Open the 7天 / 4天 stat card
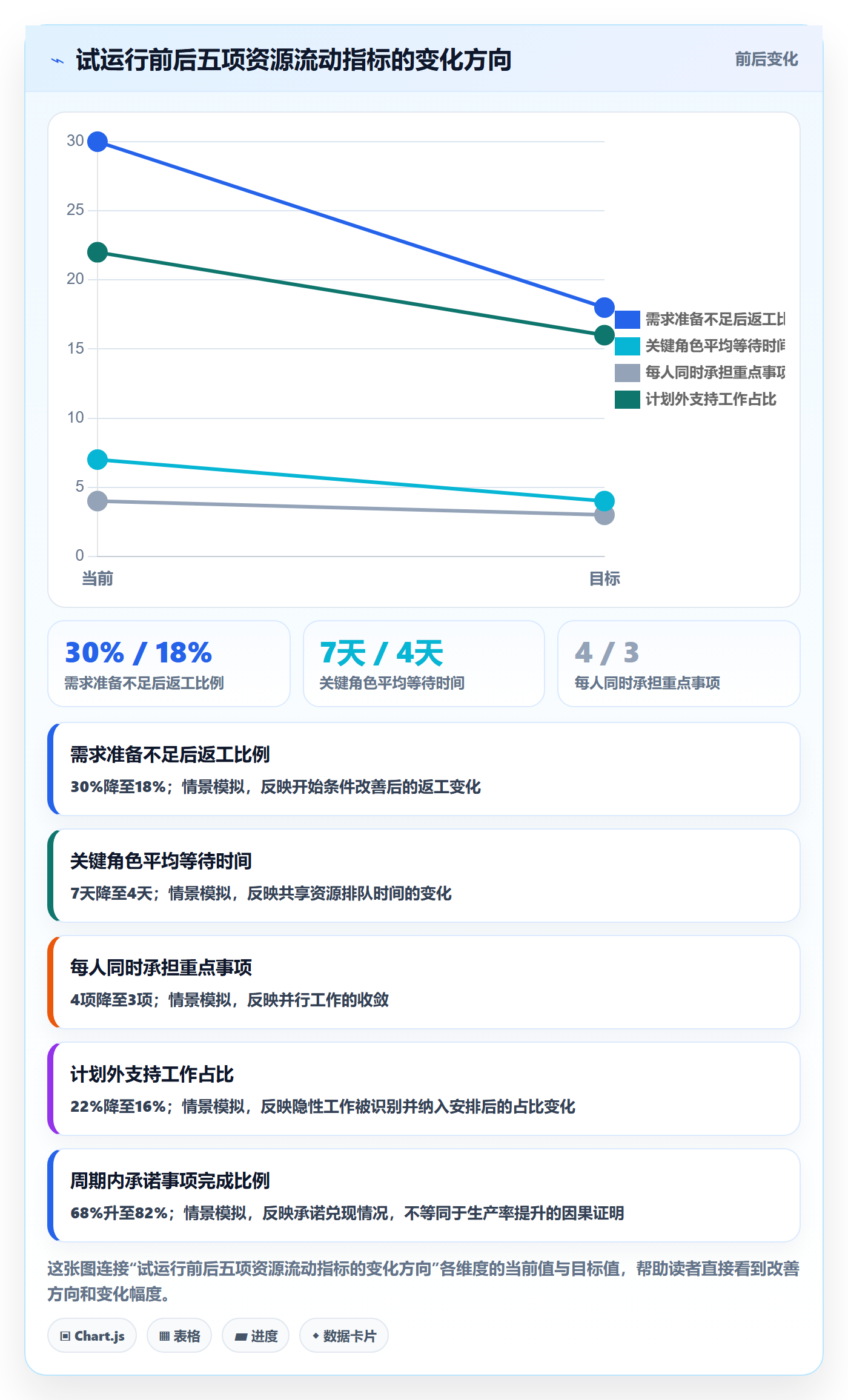This screenshot has height=1400, width=848. point(424,664)
